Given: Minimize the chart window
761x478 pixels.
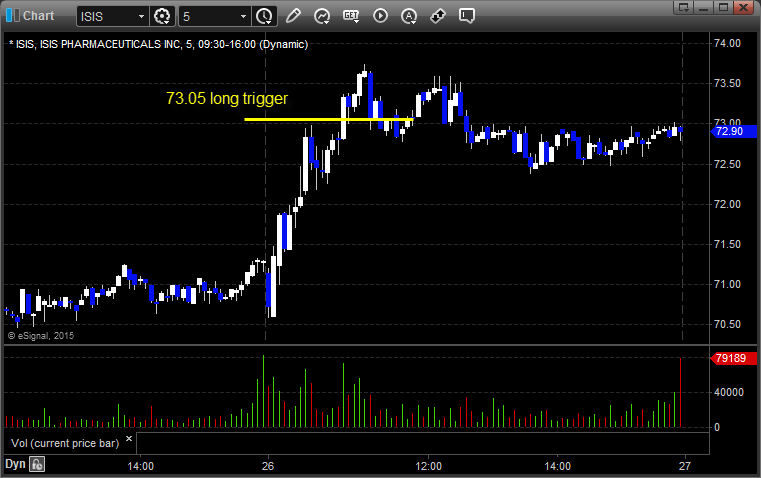Looking at the screenshot, I should (704, 7).
